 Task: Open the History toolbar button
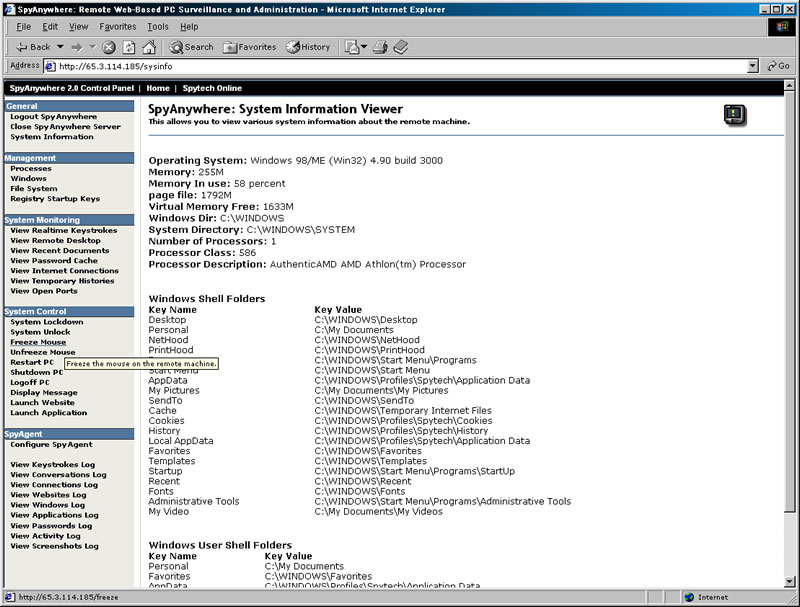coord(308,47)
